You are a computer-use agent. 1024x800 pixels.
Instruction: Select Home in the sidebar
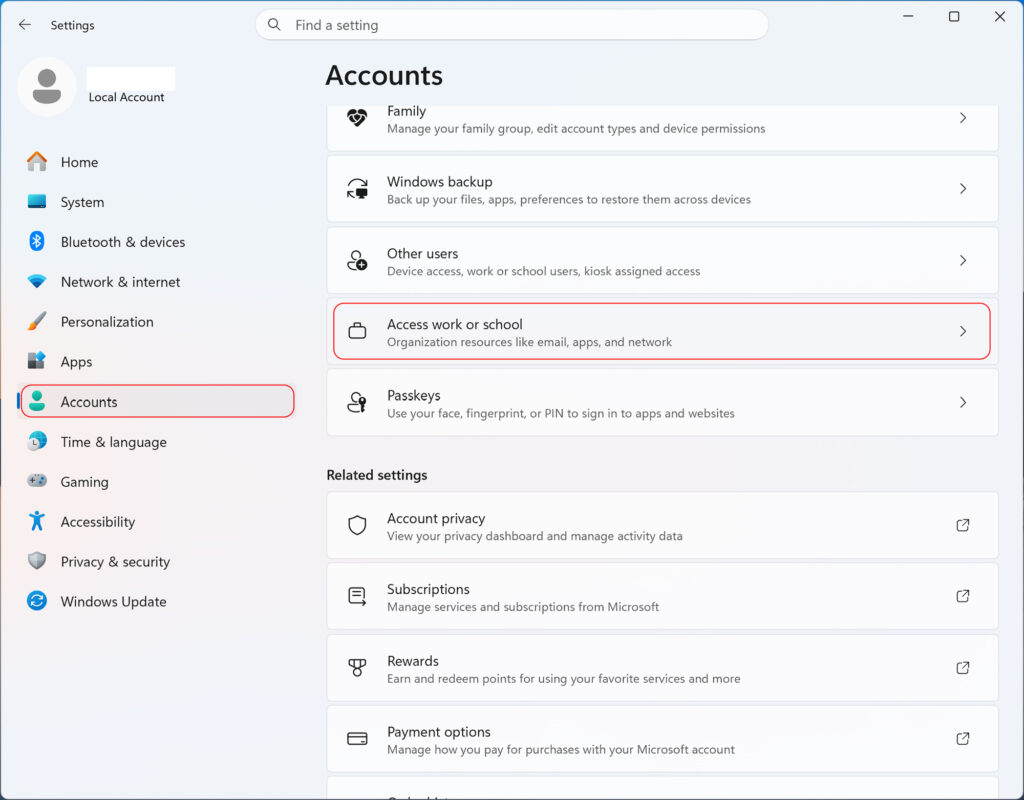point(156,162)
